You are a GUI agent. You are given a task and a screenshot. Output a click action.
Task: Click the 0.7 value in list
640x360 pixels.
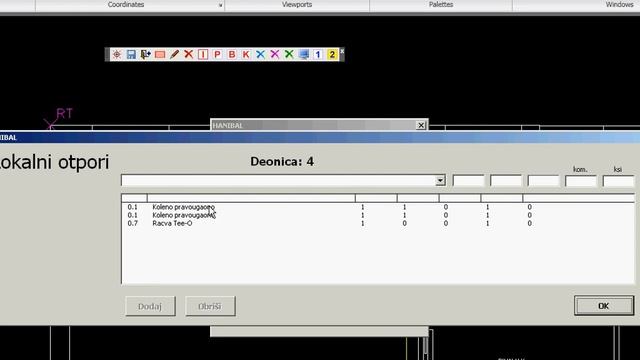coord(133,223)
